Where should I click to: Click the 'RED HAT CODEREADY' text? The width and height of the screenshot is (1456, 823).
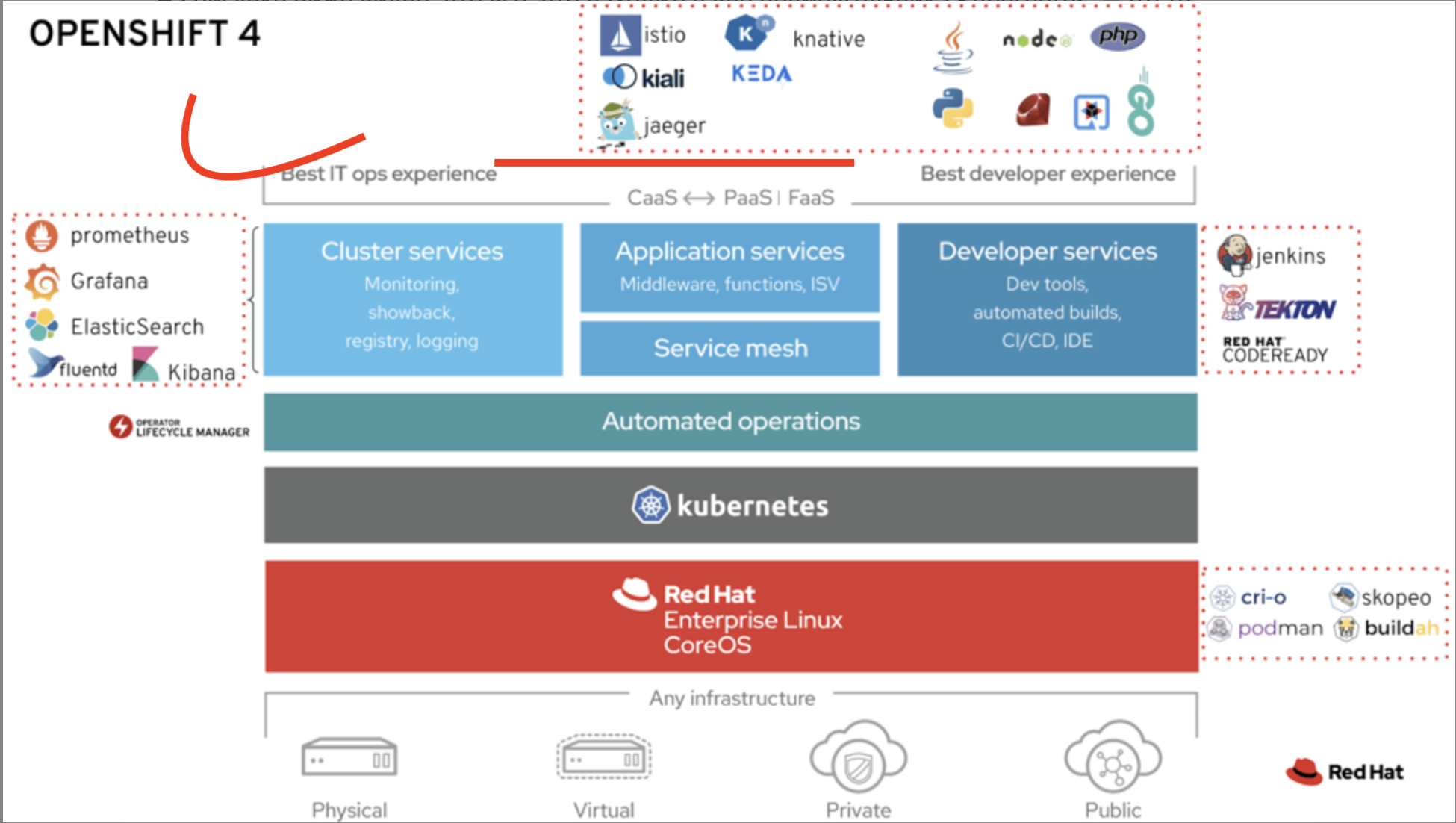(x=1275, y=350)
